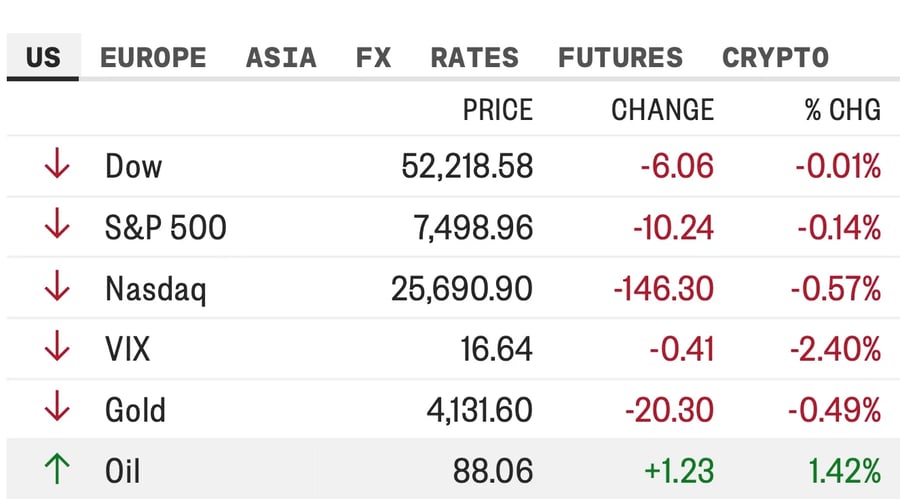Show the RATES tab

pos(475,57)
